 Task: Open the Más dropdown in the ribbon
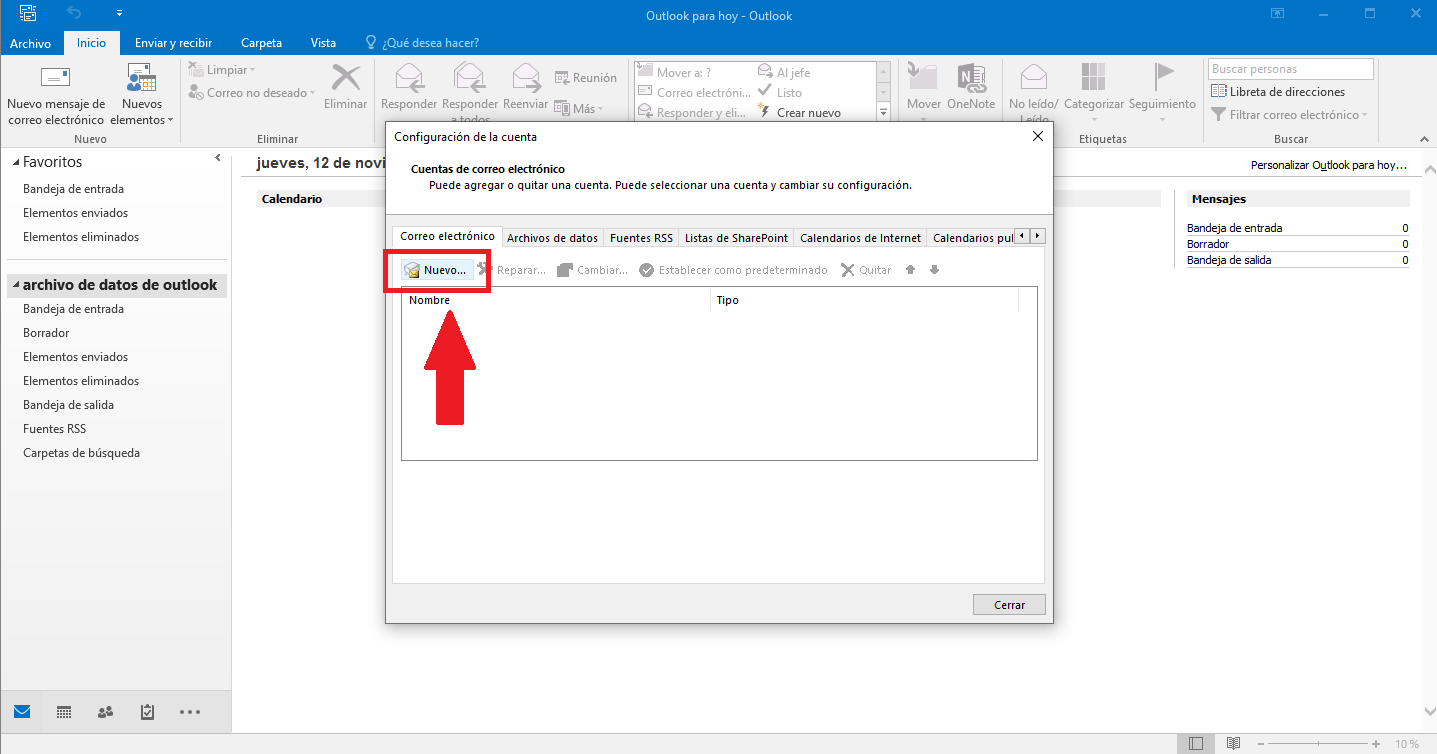point(578,109)
